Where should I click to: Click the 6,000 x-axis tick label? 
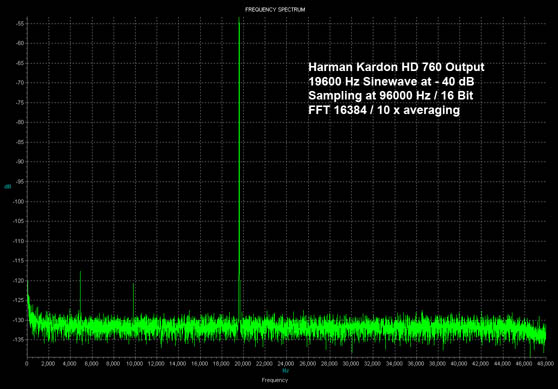coord(91,364)
